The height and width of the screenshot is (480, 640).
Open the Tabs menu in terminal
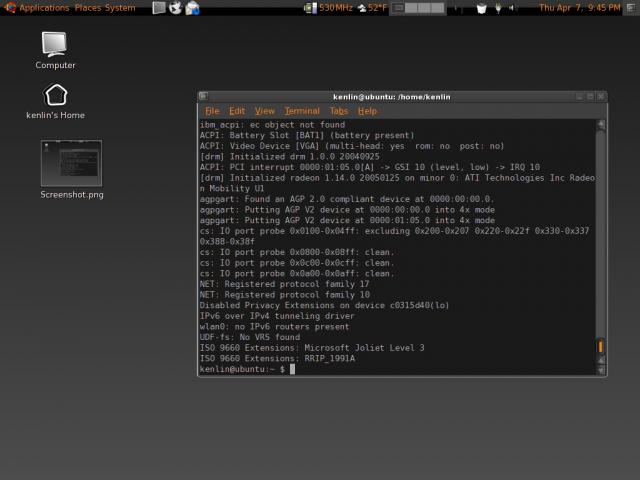[339, 111]
